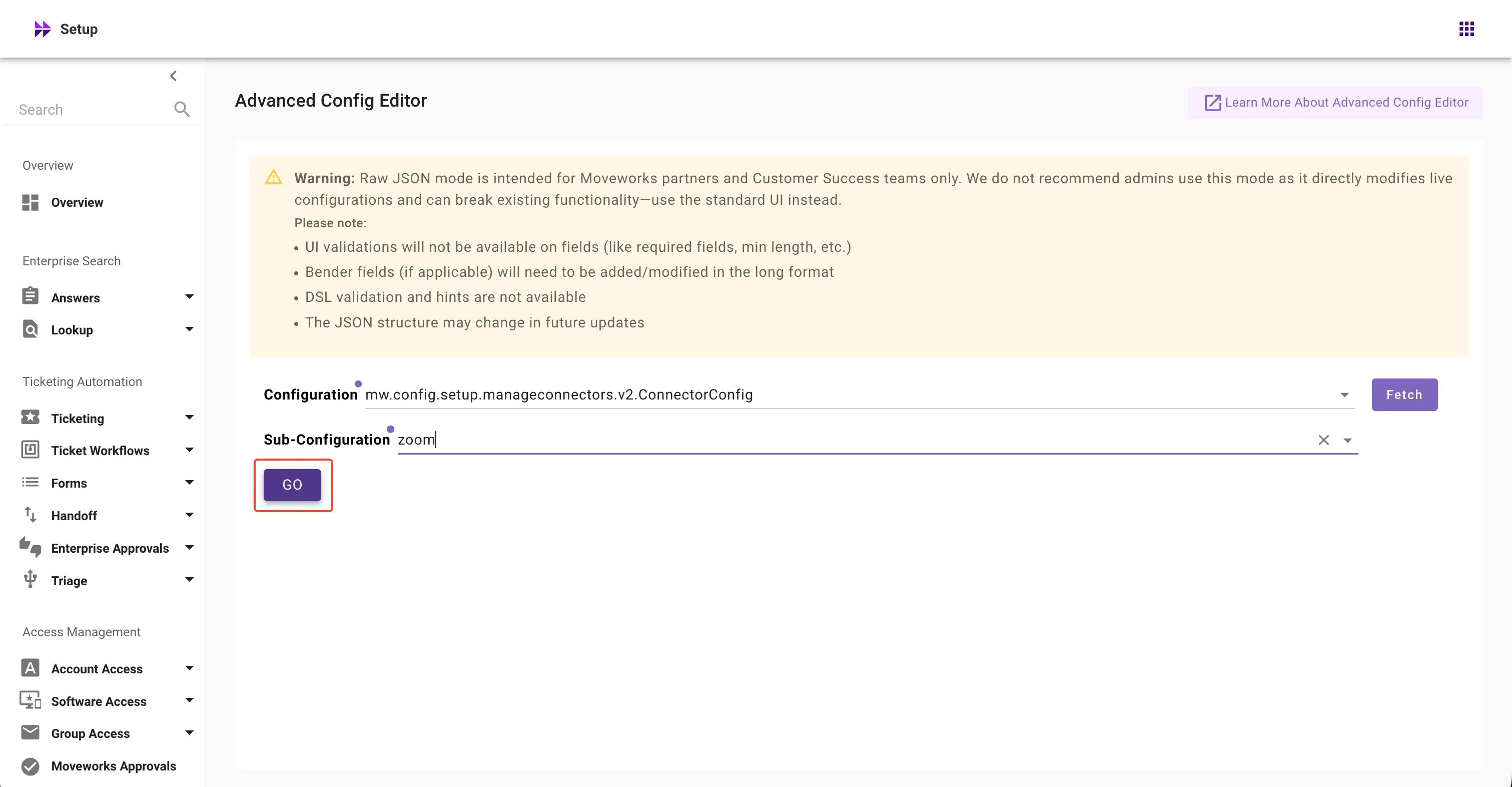Expand the Software Access arrow
Screen dimensions: 1512x787
189,701
